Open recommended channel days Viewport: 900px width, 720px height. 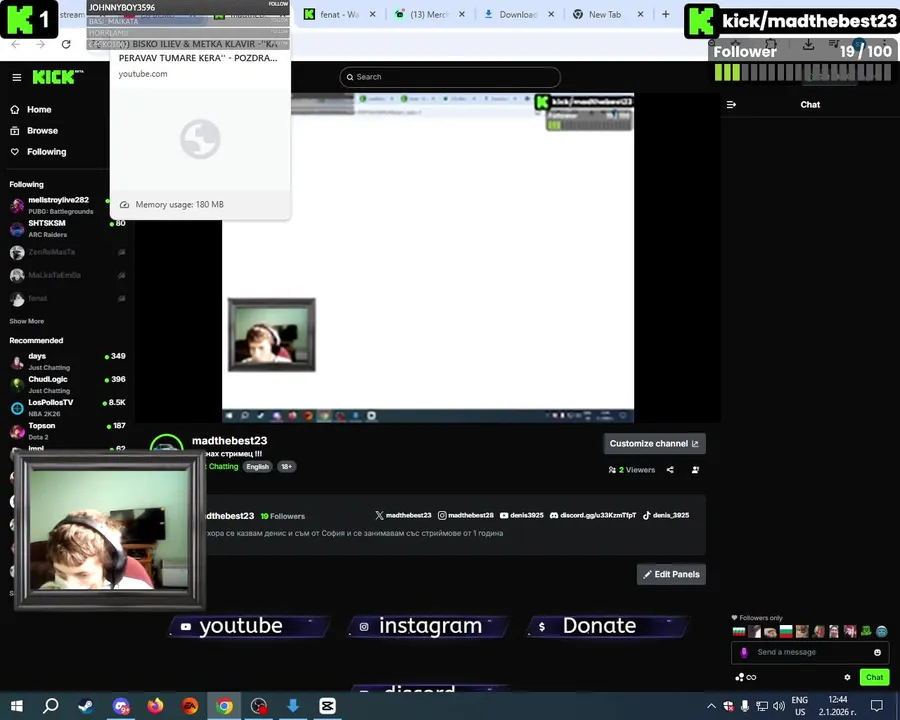coord(68,361)
